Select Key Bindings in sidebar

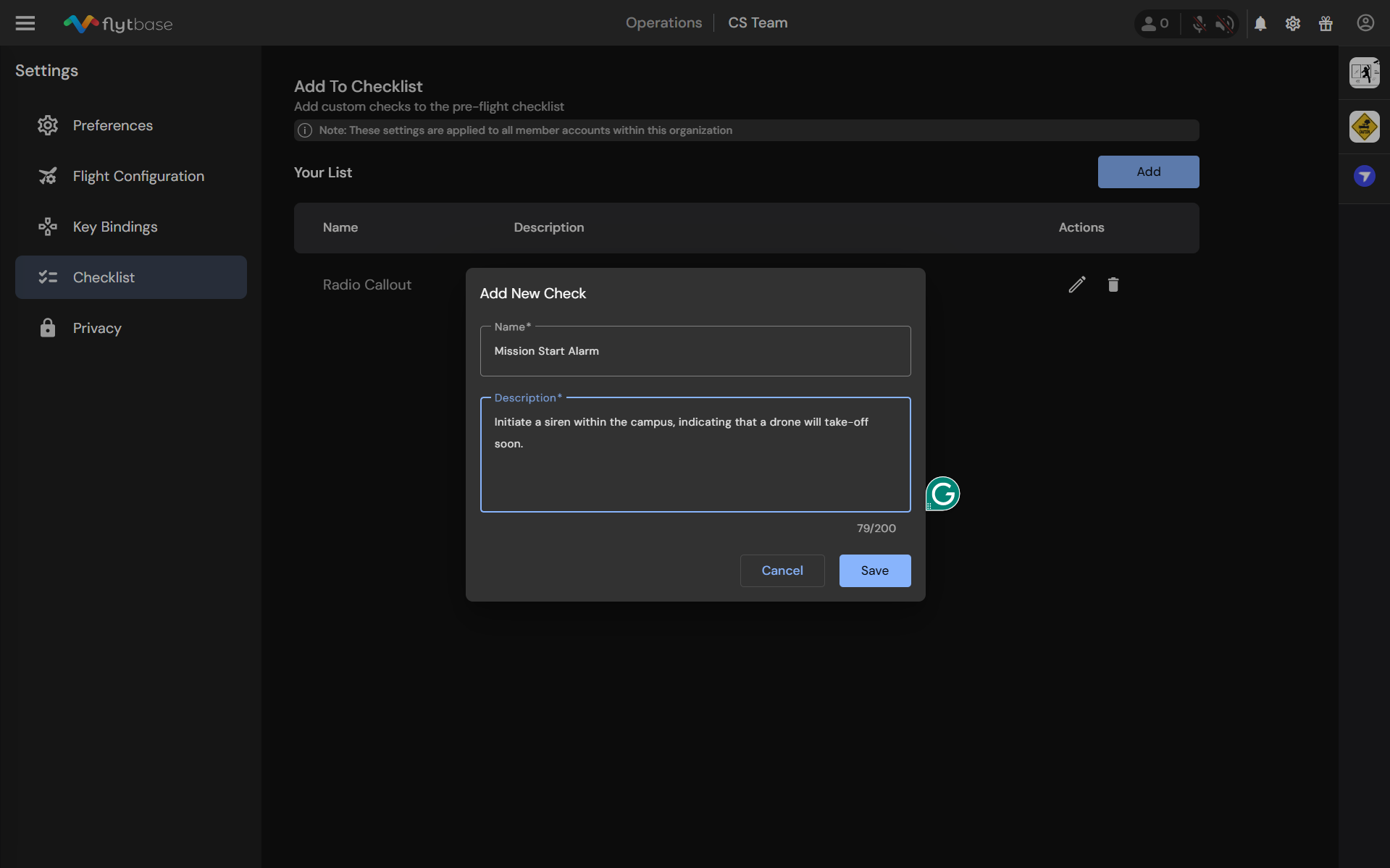(114, 227)
